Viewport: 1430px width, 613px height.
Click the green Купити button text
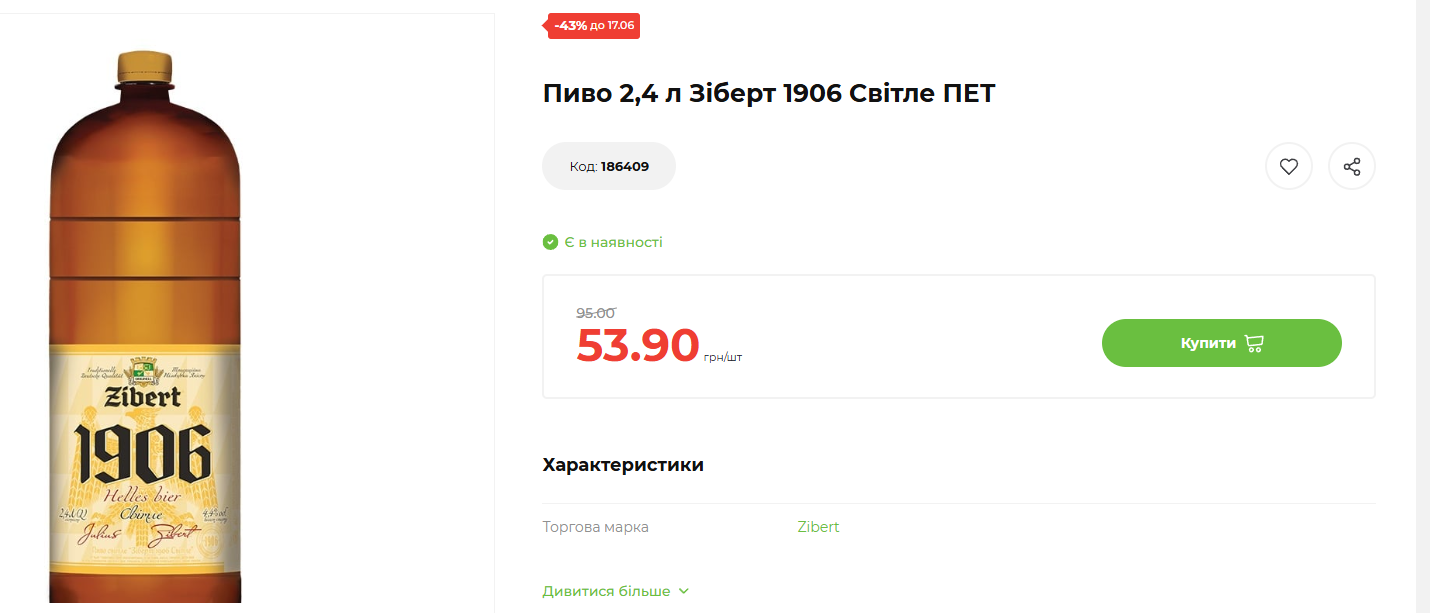click(x=1208, y=343)
